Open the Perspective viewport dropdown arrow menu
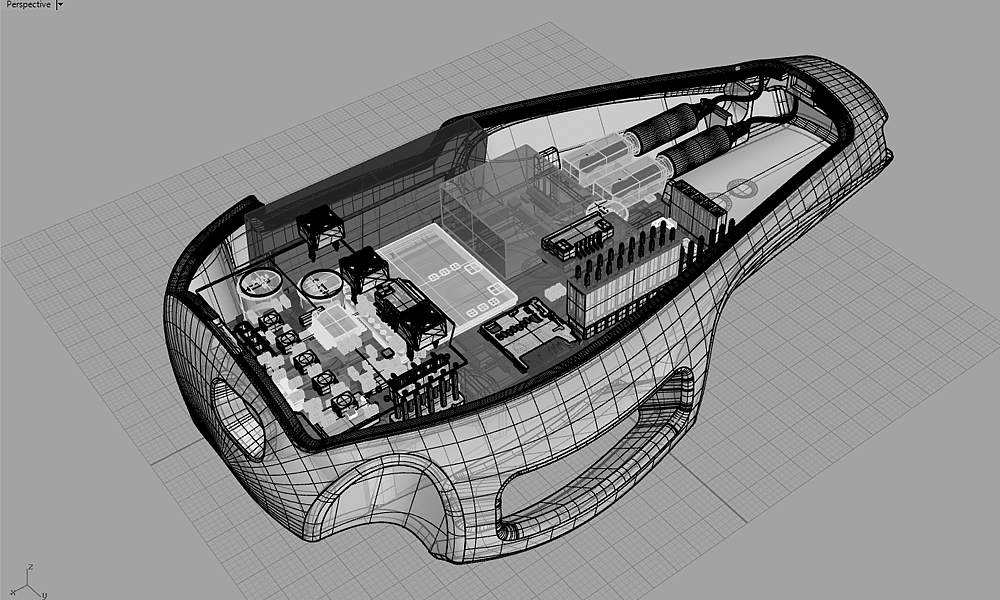Image resolution: width=1000 pixels, height=600 pixels. 60,4
